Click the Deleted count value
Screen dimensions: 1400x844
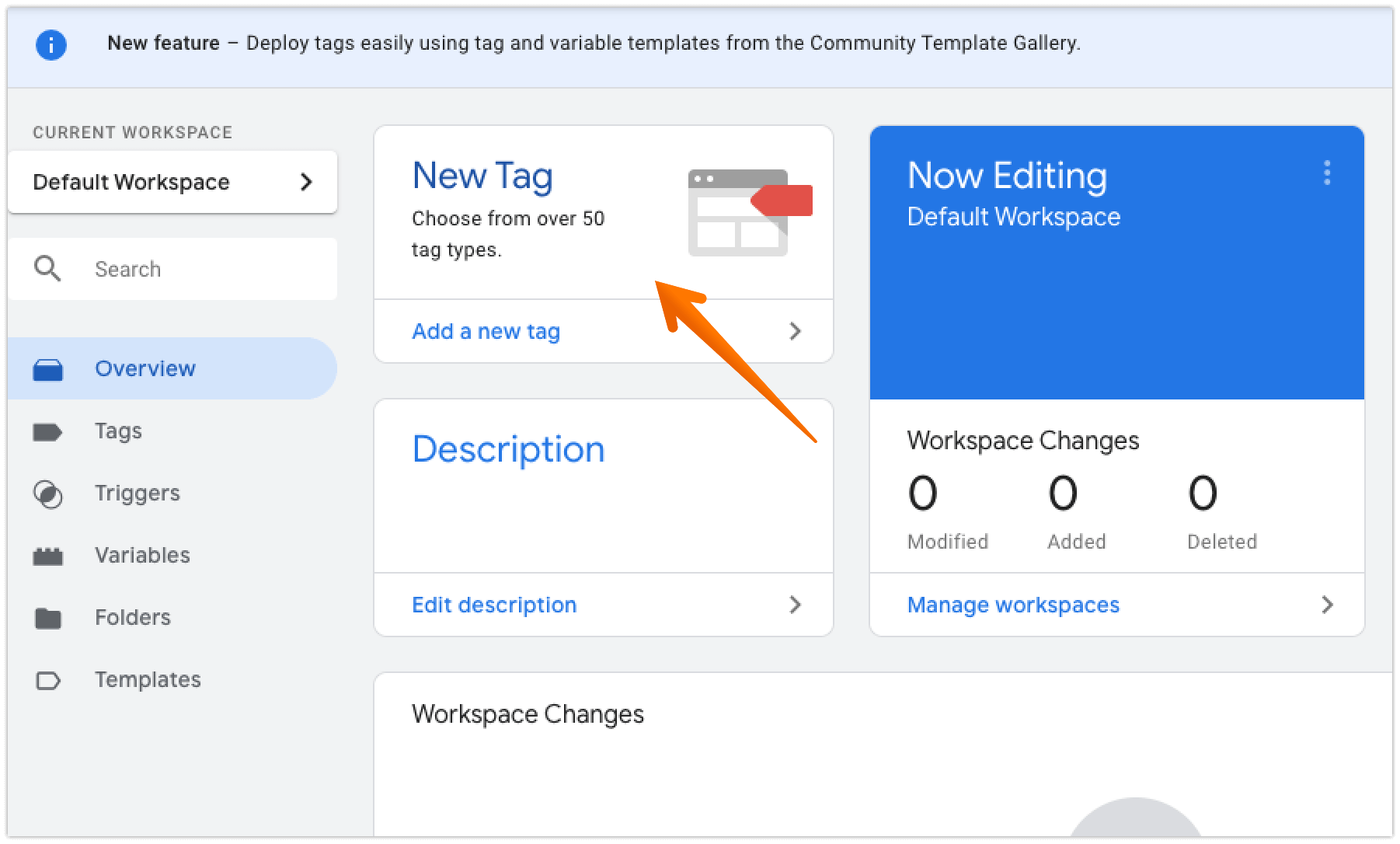tap(1203, 493)
